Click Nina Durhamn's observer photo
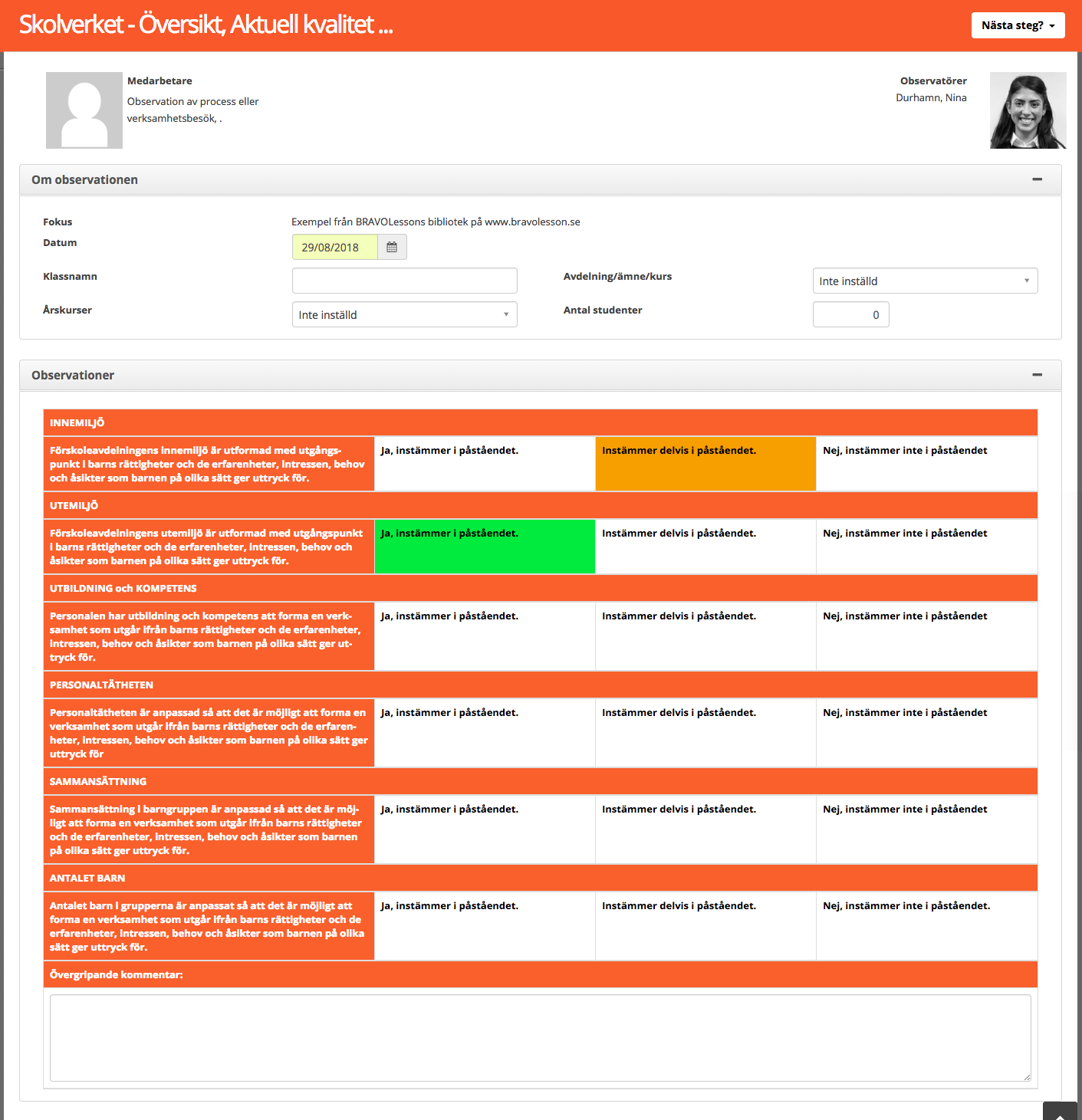This screenshot has width=1082, height=1120. coord(1028,110)
